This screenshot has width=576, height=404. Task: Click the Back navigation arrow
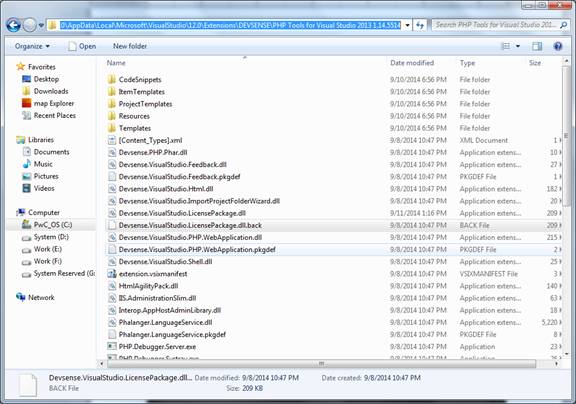(14, 25)
